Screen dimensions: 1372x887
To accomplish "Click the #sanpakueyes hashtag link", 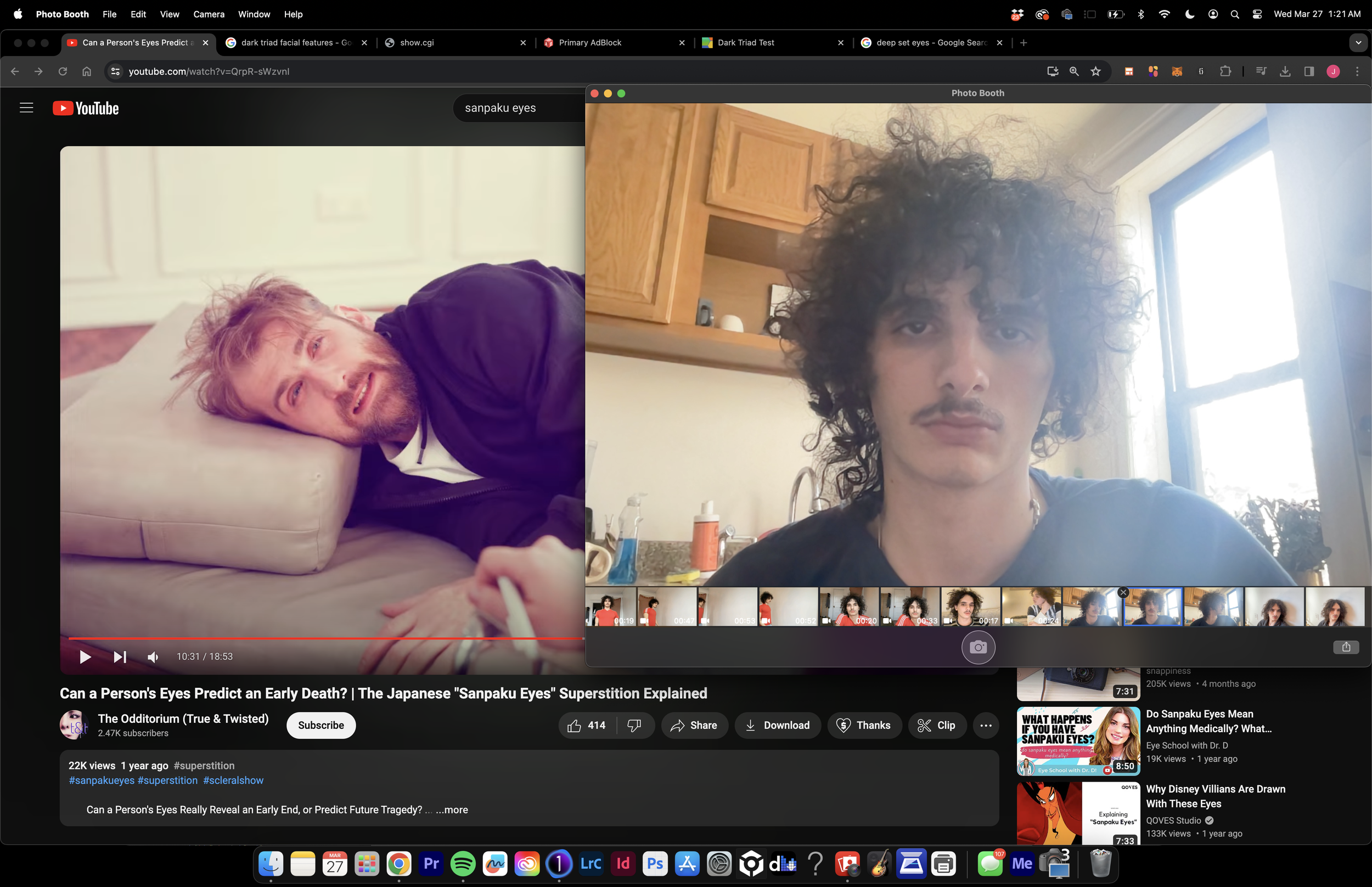I will (102, 781).
